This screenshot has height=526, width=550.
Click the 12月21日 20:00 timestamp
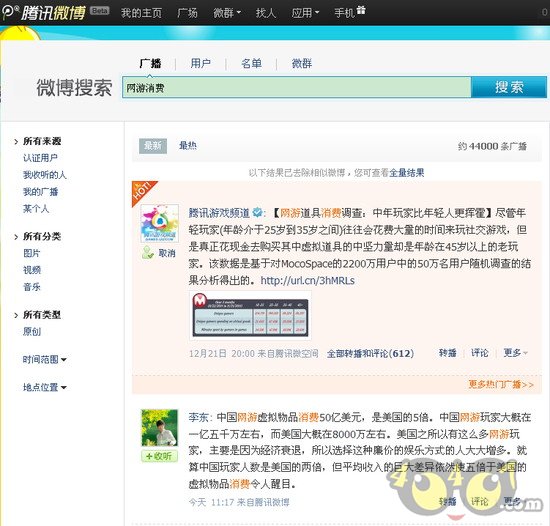pos(222,353)
